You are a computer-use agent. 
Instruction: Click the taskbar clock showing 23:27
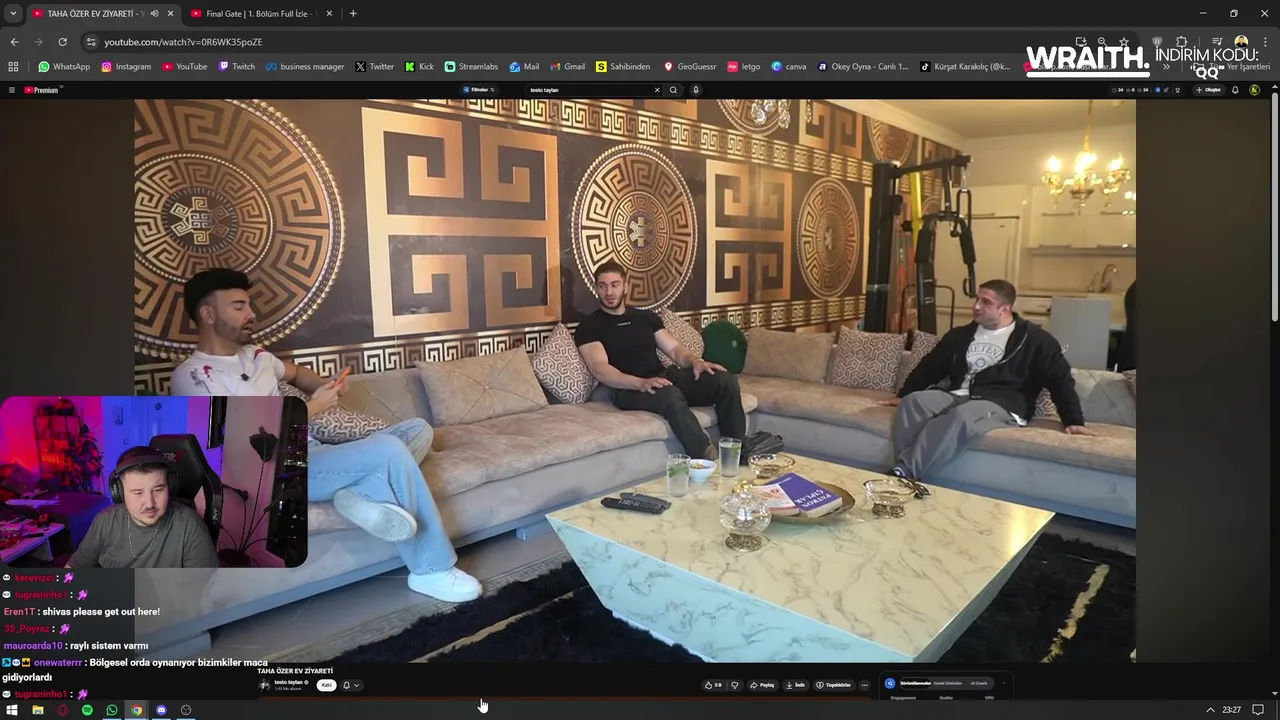point(1232,710)
